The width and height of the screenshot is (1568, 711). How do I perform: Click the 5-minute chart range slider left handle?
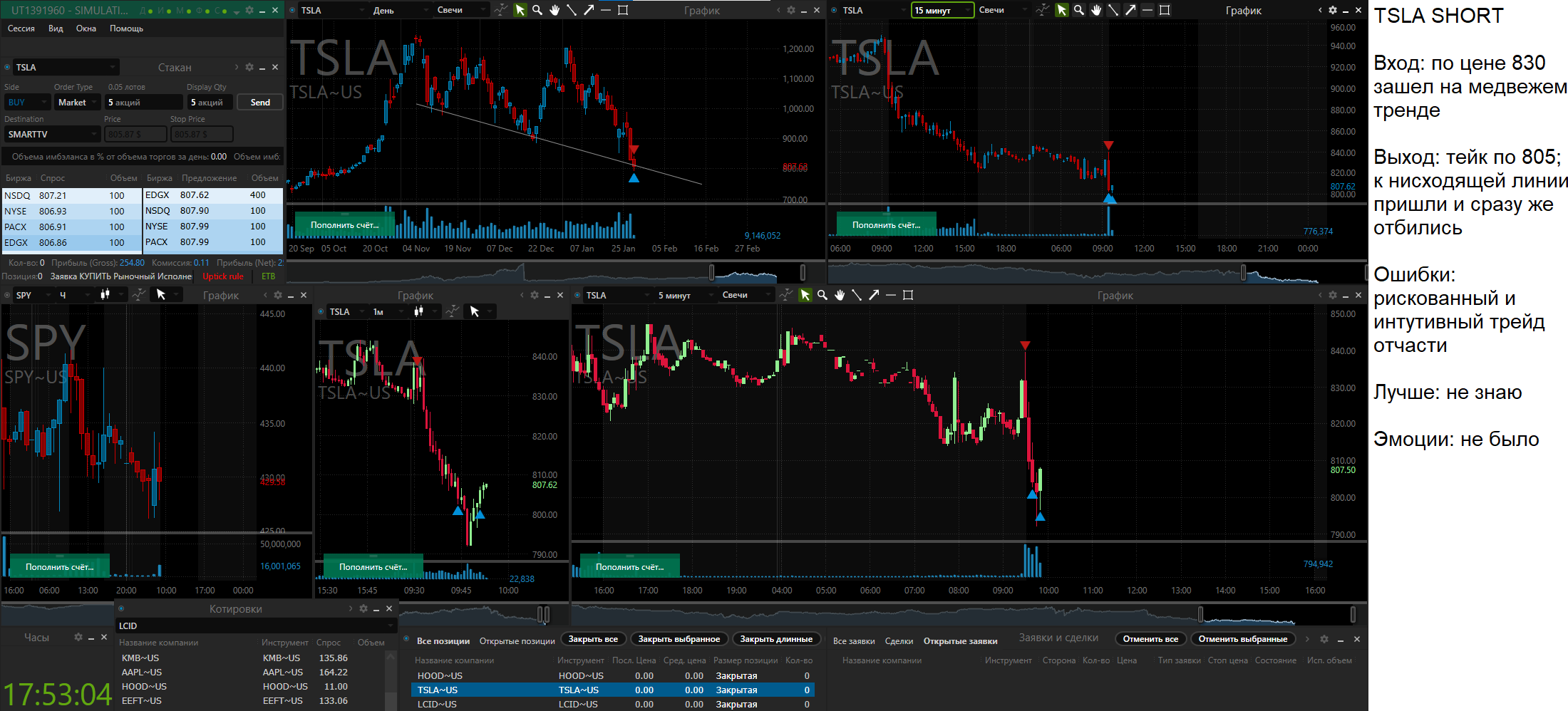pyautogui.click(x=1201, y=614)
